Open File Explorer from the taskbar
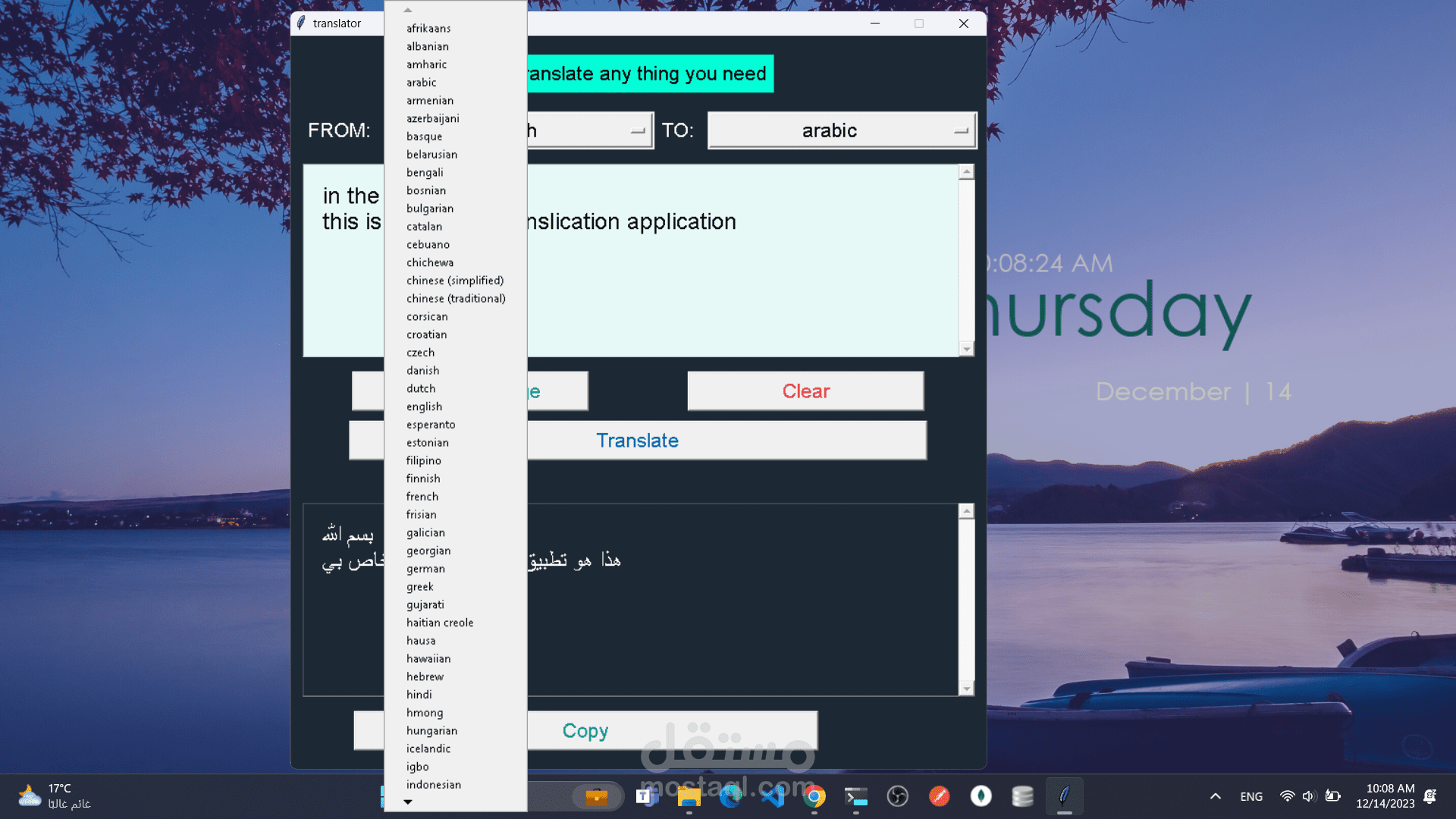1456x819 pixels. tap(689, 796)
